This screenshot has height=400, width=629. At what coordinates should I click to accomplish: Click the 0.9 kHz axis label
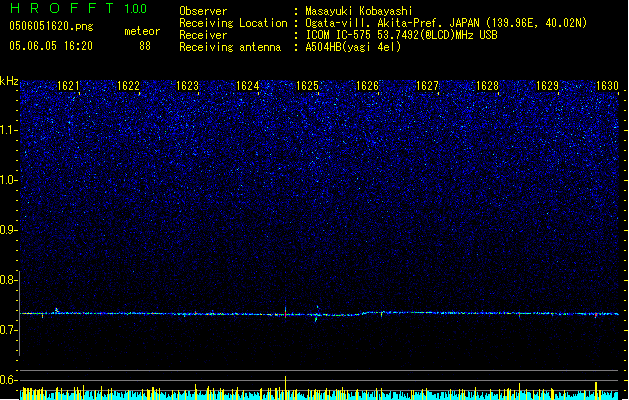pos(9,230)
